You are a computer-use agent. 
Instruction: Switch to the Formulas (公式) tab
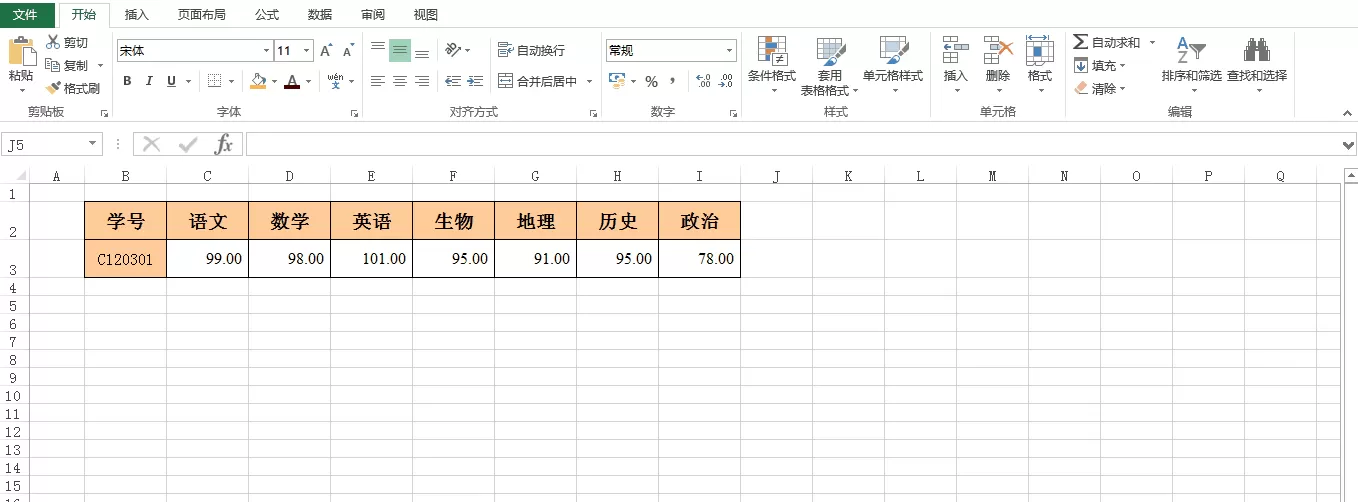click(267, 15)
